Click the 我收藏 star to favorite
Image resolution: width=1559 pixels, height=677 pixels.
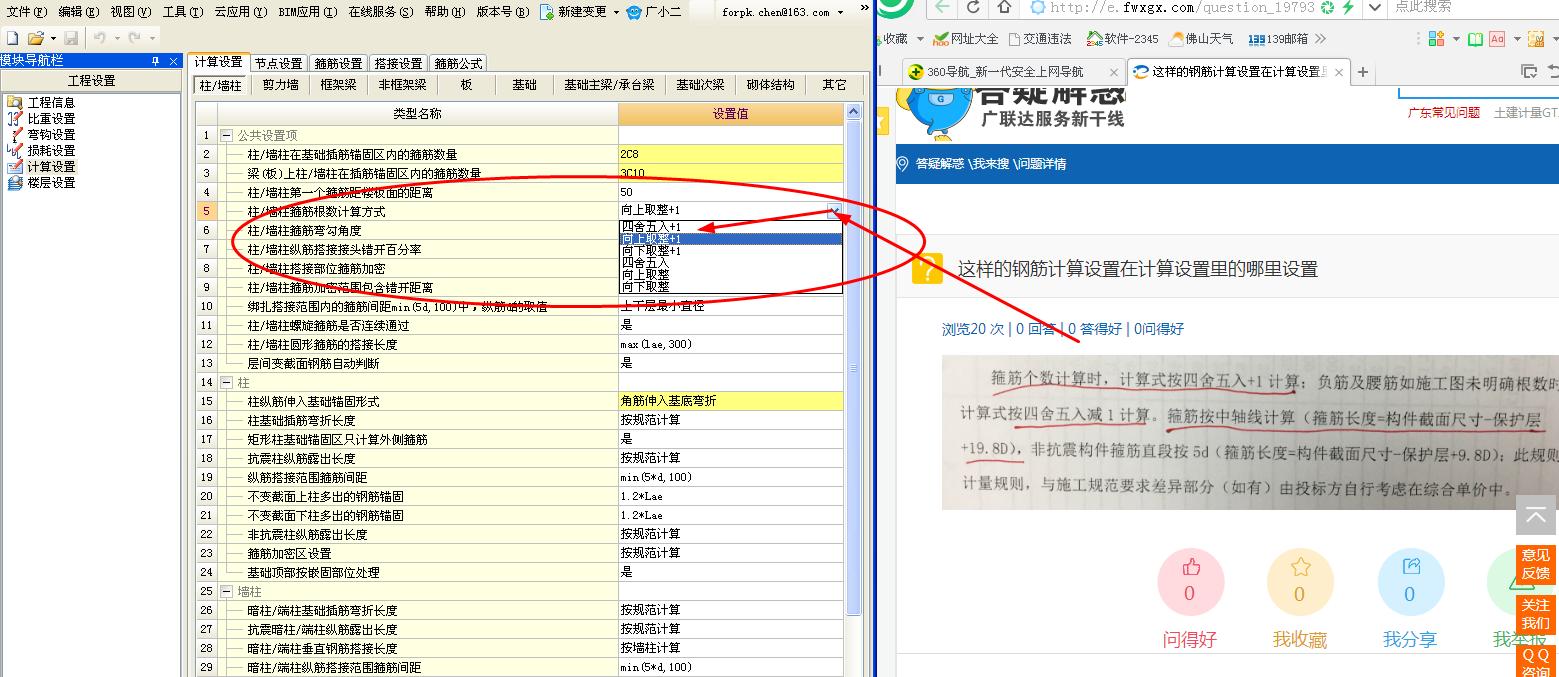click(x=1300, y=581)
